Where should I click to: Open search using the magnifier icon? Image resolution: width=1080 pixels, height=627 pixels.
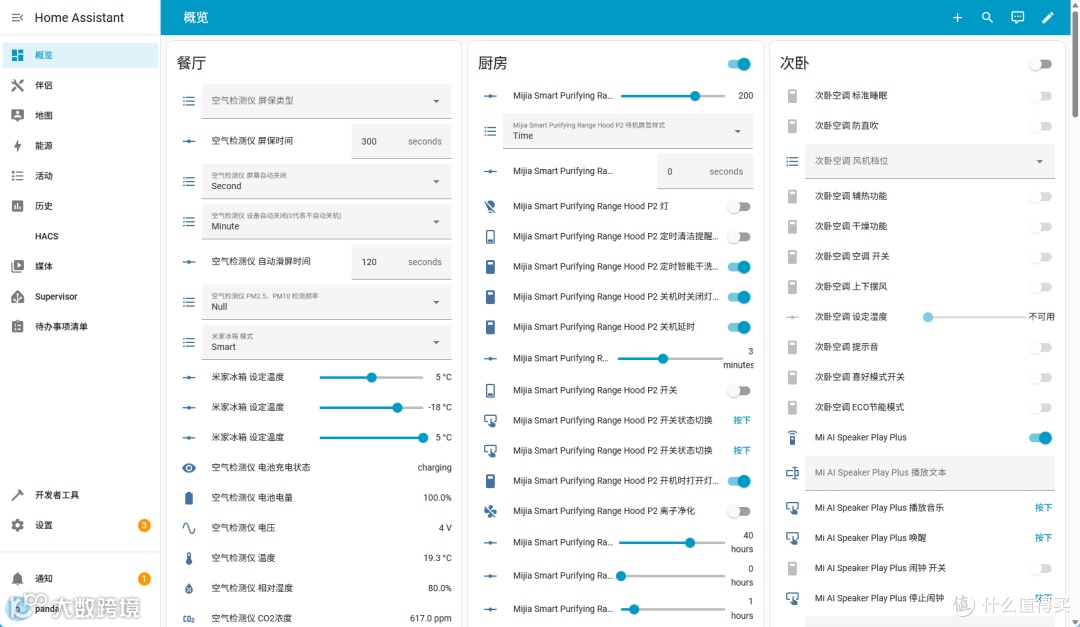pyautogui.click(x=987, y=17)
